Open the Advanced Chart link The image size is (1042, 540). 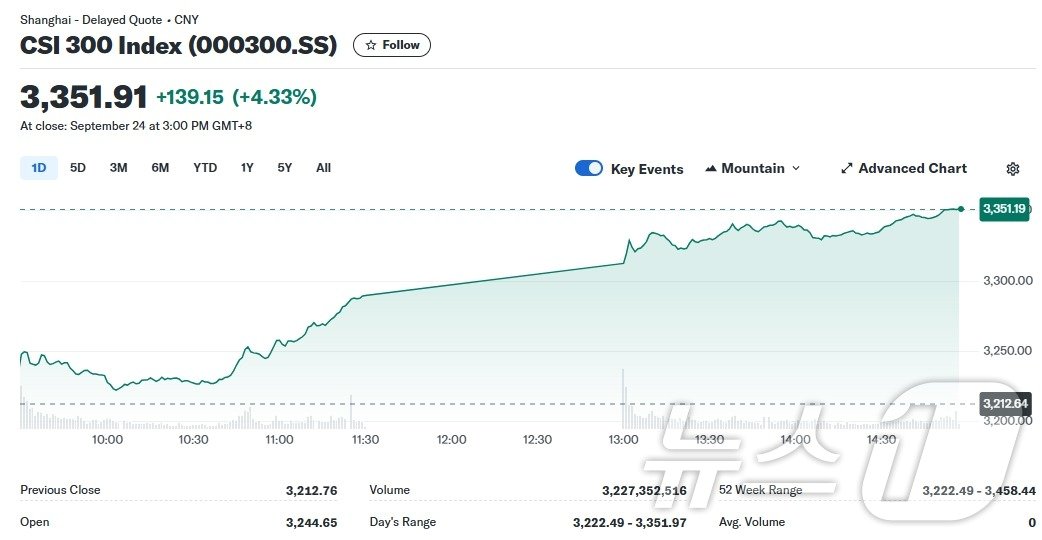(912, 168)
